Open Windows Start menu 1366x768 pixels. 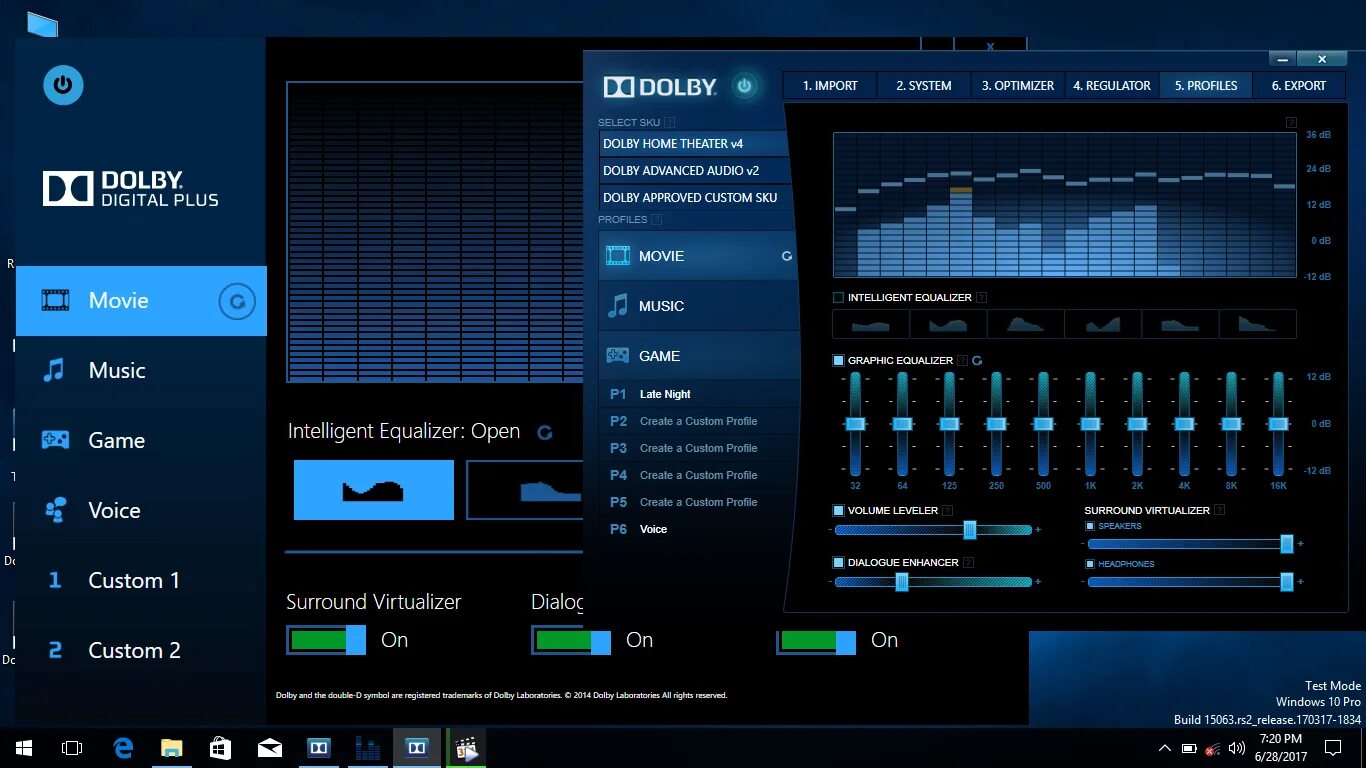pyautogui.click(x=24, y=748)
